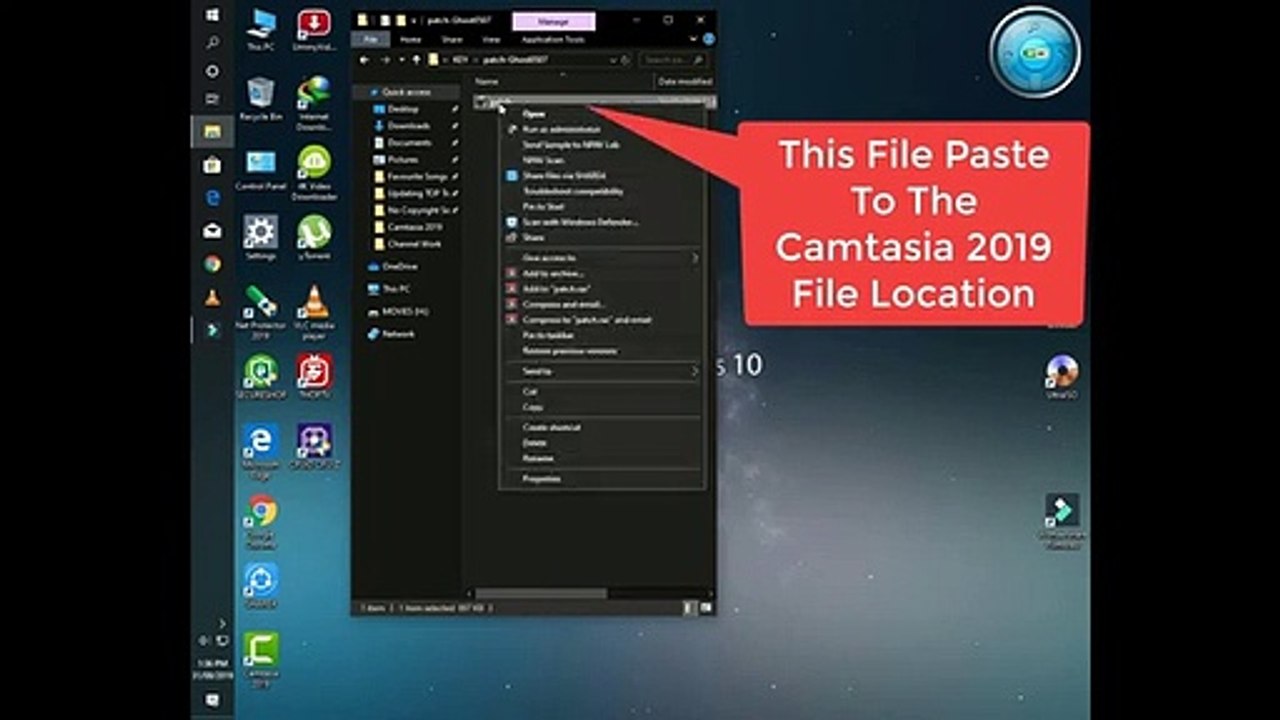Expand the Give access to submenu
This screenshot has height=720, width=1280.
[x=600, y=258]
